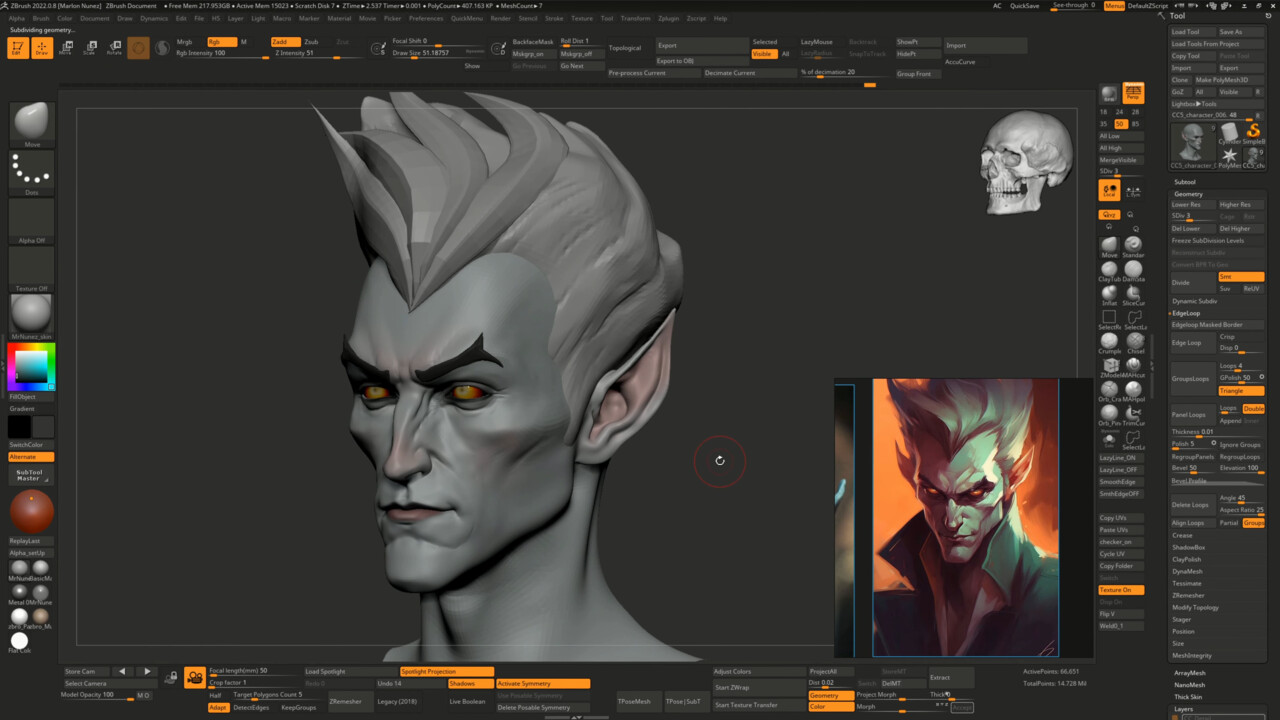Open the current brush thumbnail labeled Move
The image size is (1280, 720).
(x=32, y=124)
